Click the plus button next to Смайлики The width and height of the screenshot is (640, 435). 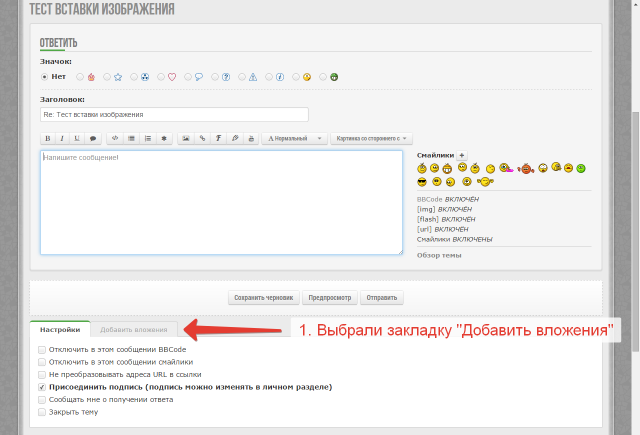tap(461, 155)
